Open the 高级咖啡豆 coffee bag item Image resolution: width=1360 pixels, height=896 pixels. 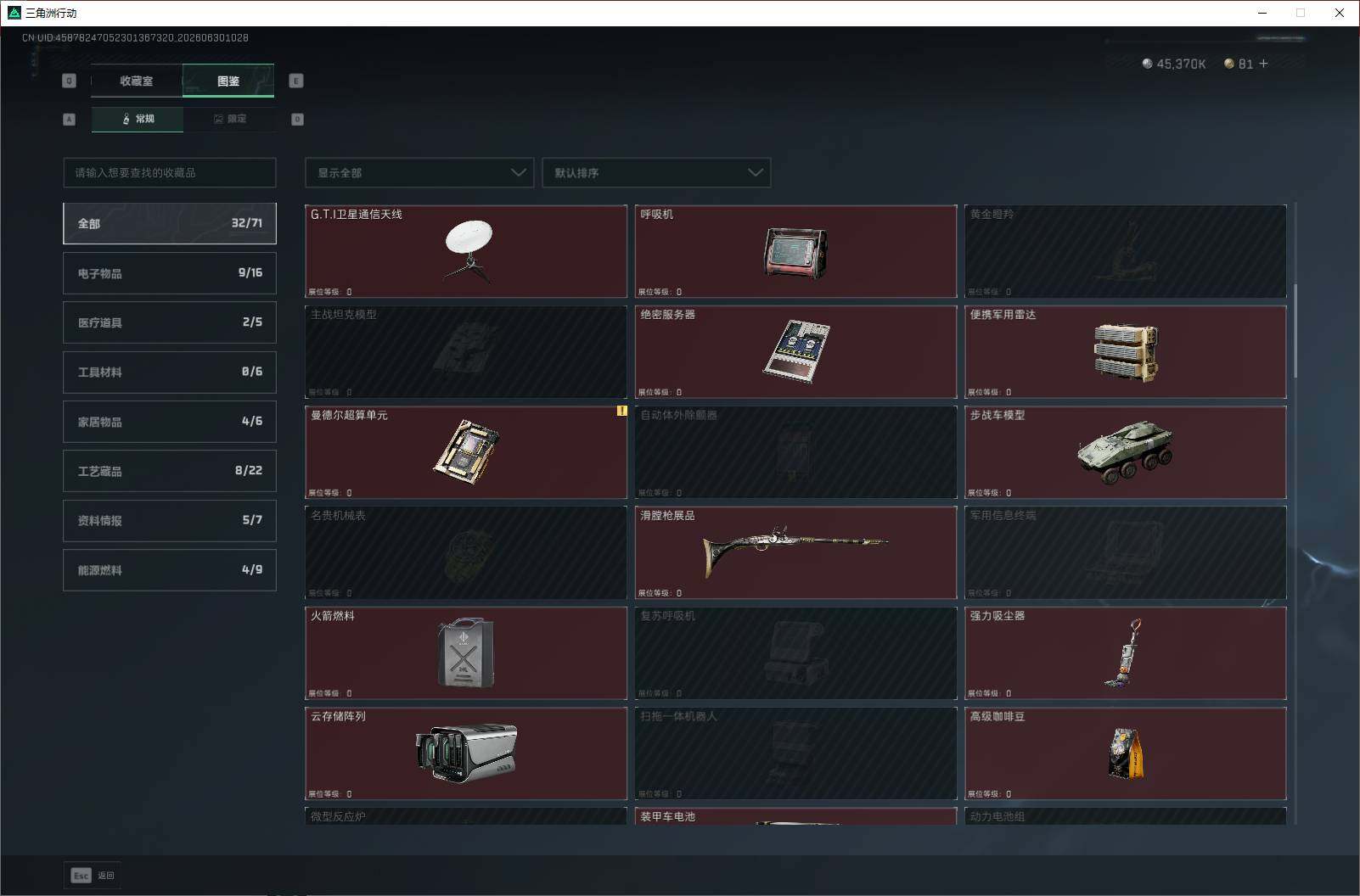pos(1126,753)
